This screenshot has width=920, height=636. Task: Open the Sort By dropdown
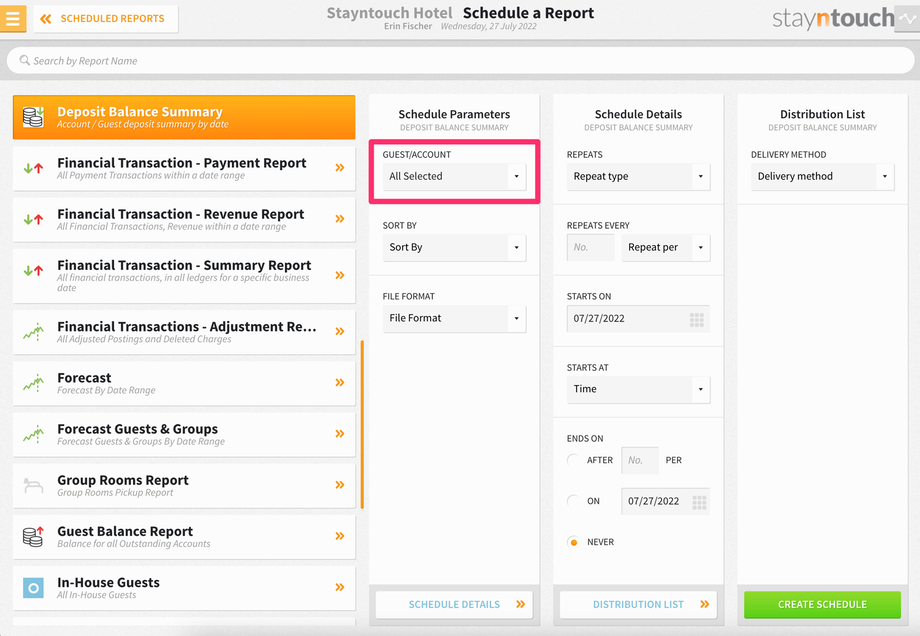(x=454, y=247)
